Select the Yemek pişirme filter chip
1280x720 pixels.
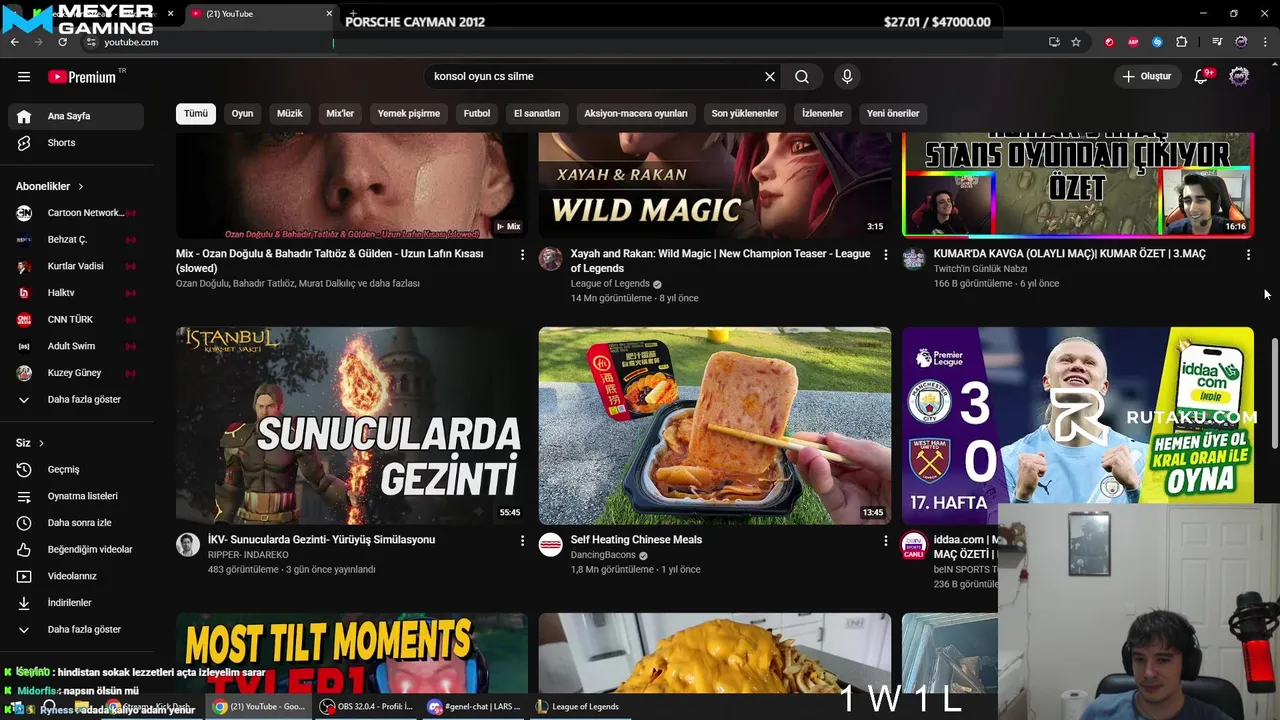(409, 113)
